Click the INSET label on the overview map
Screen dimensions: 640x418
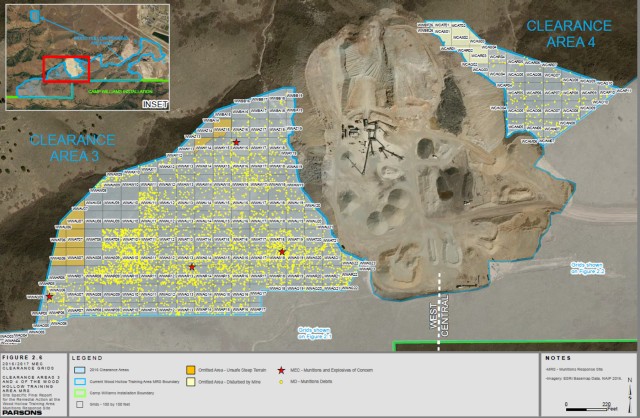click(x=155, y=104)
